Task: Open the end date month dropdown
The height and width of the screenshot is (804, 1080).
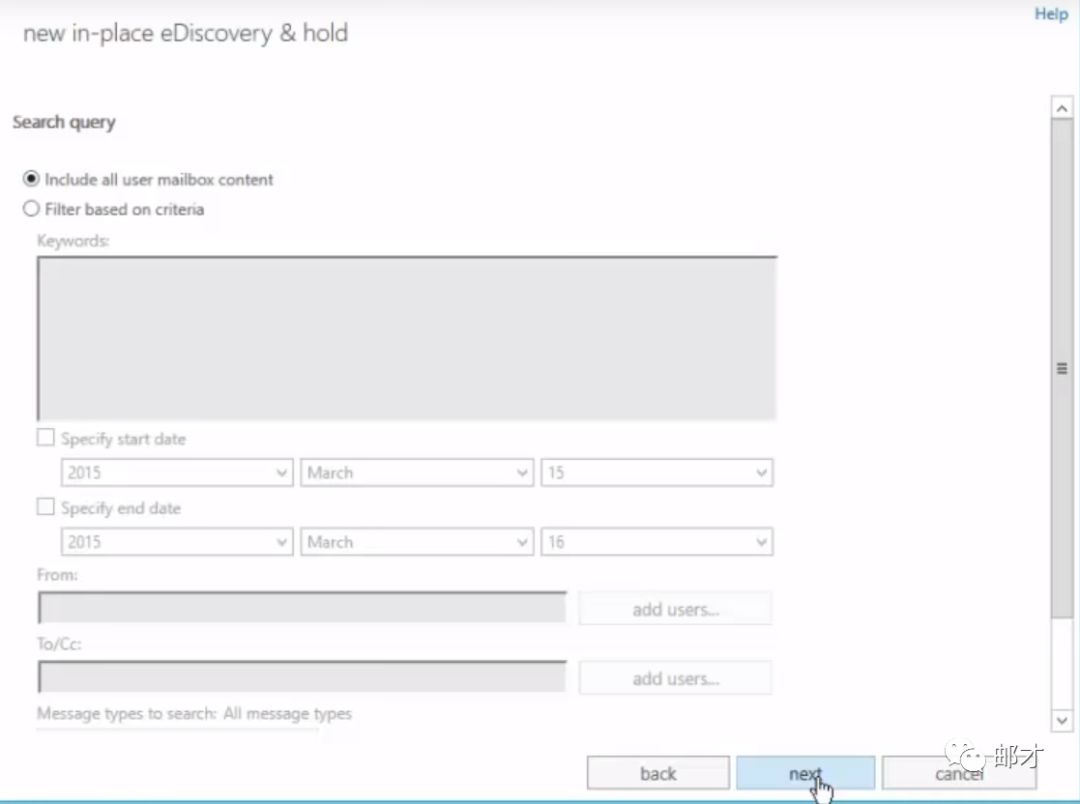Action: pyautogui.click(x=416, y=542)
